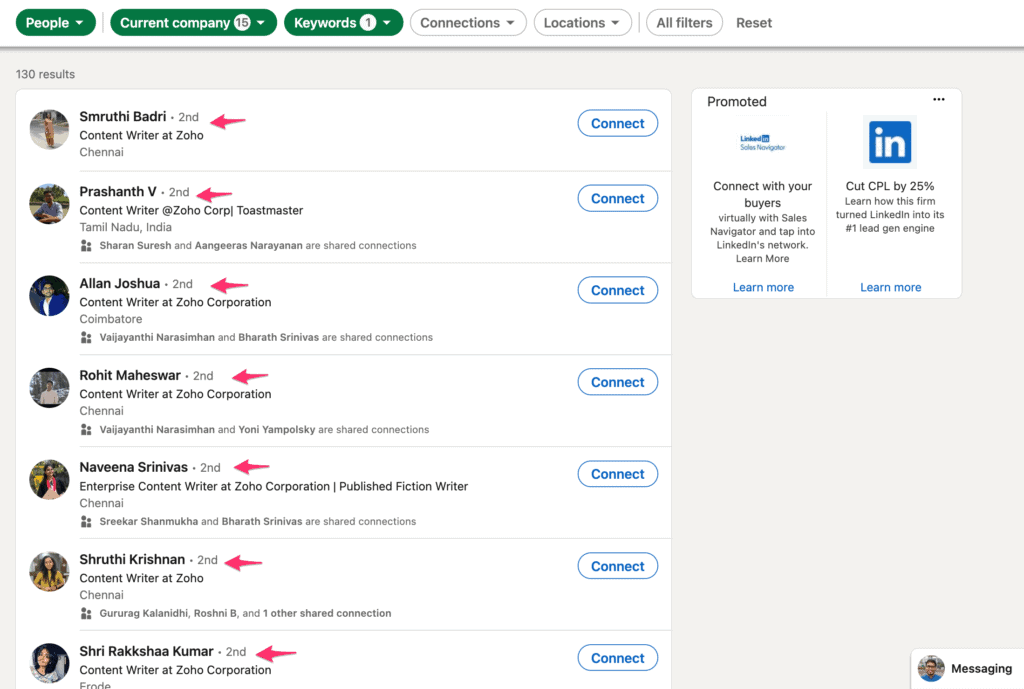This screenshot has width=1024, height=689.
Task: Open the People filter dropdown
Action: pos(56,23)
